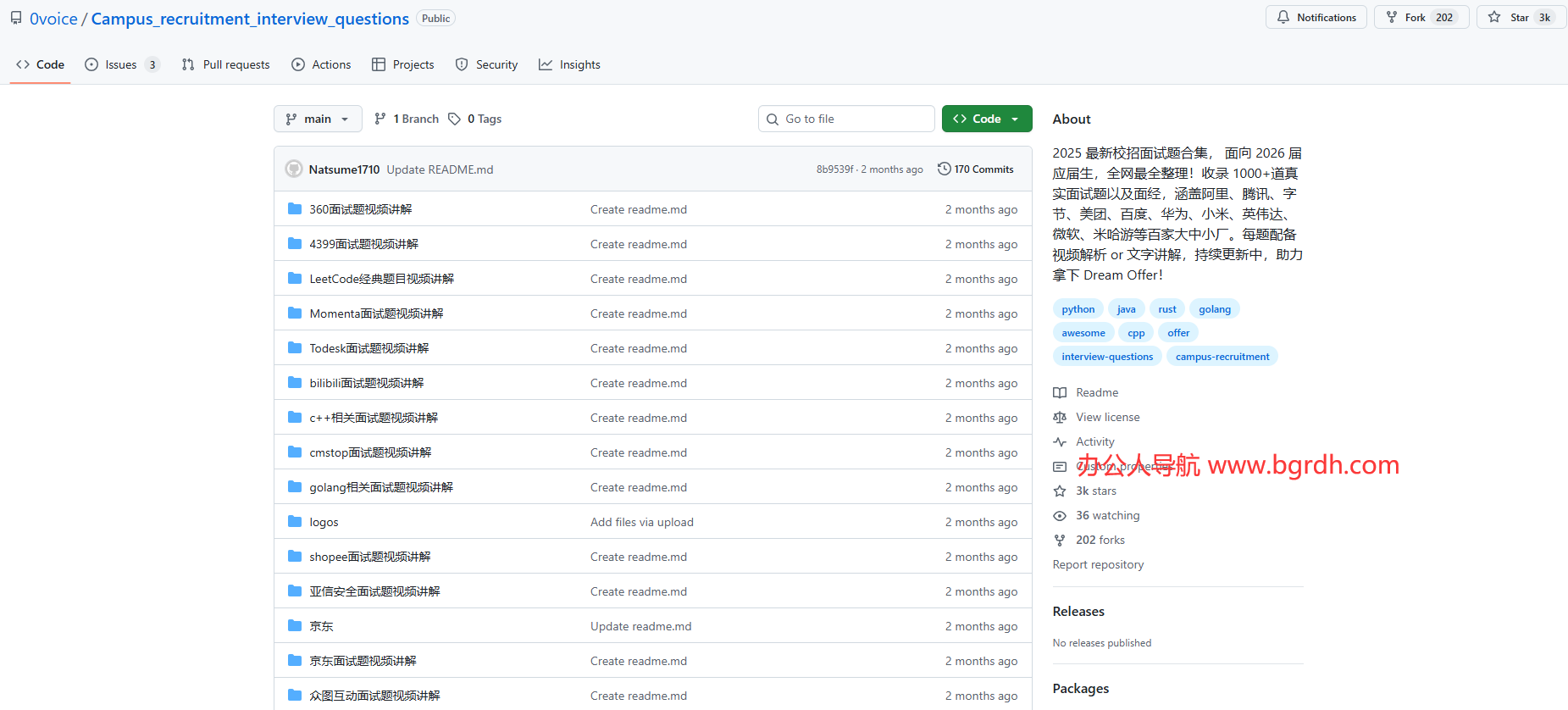
Task: Open the main branch dropdown
Action: (x=318, y=119)
